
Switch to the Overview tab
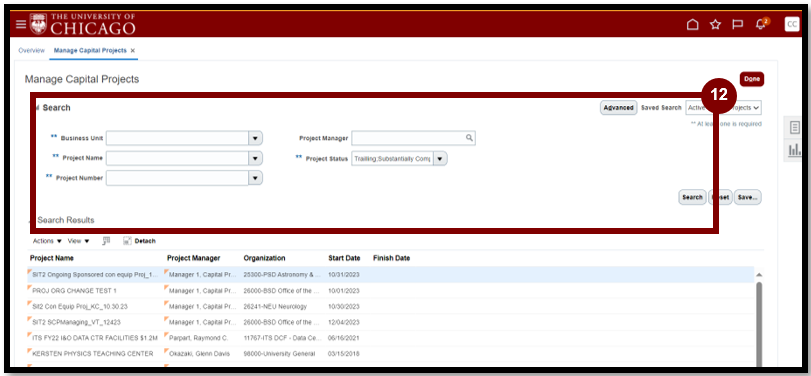point(32,51)
